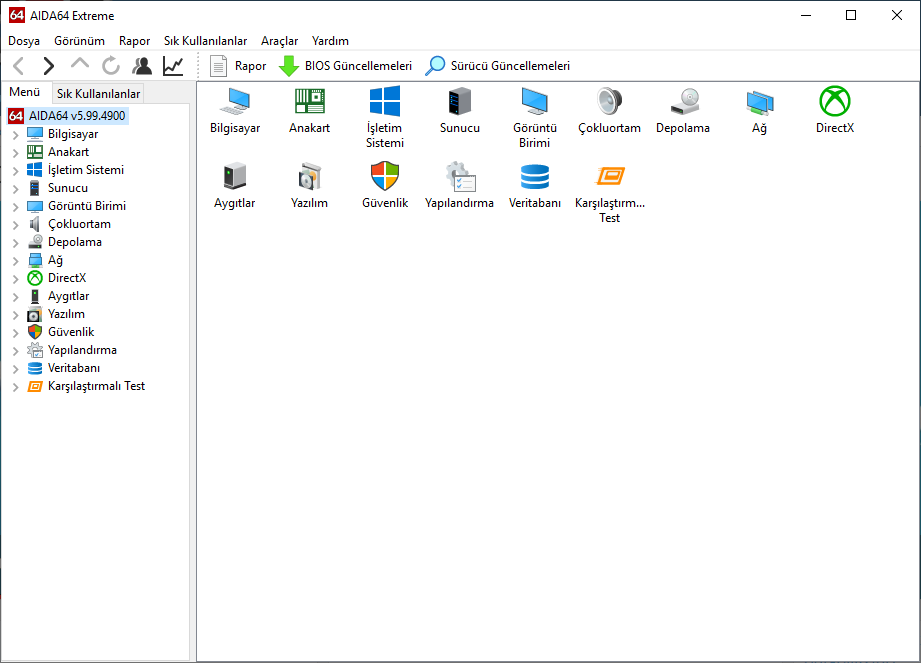Select Depolama in the sidebar tree

point(75,242)
